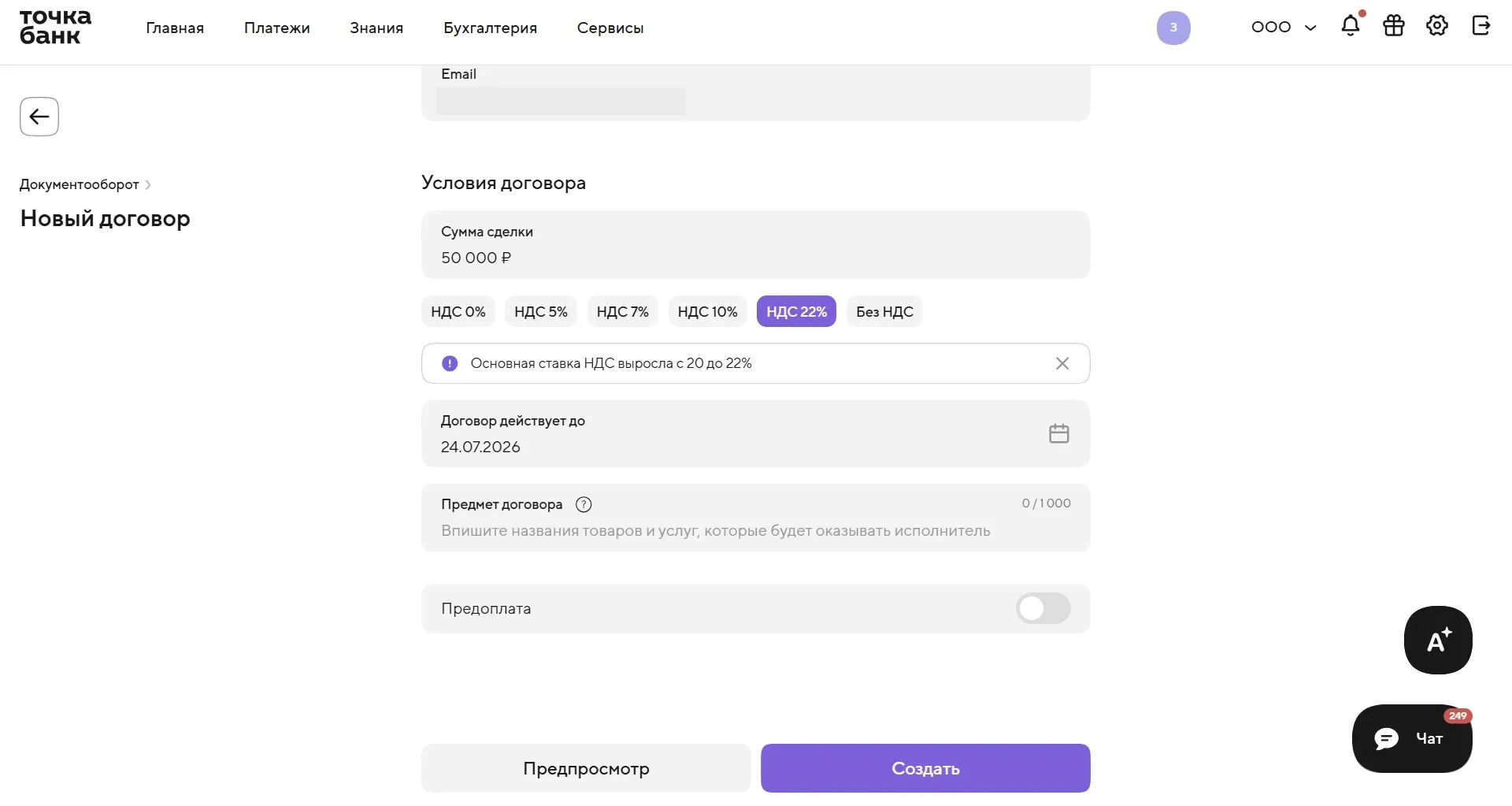Click the logout icon

coord(1481,26)
